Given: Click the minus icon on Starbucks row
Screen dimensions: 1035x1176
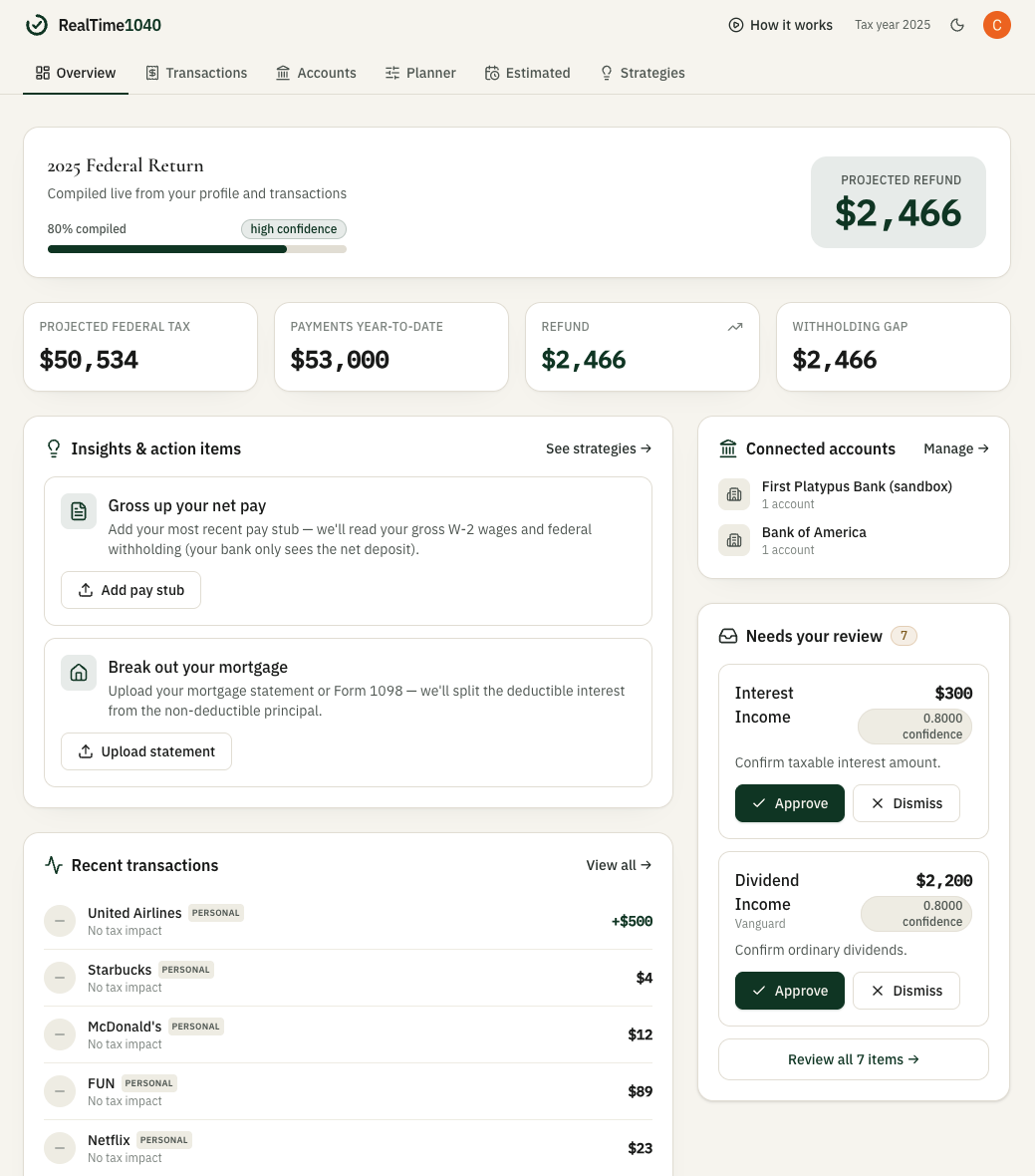Looking at the screenshot, I should click(x=60, y=978).
